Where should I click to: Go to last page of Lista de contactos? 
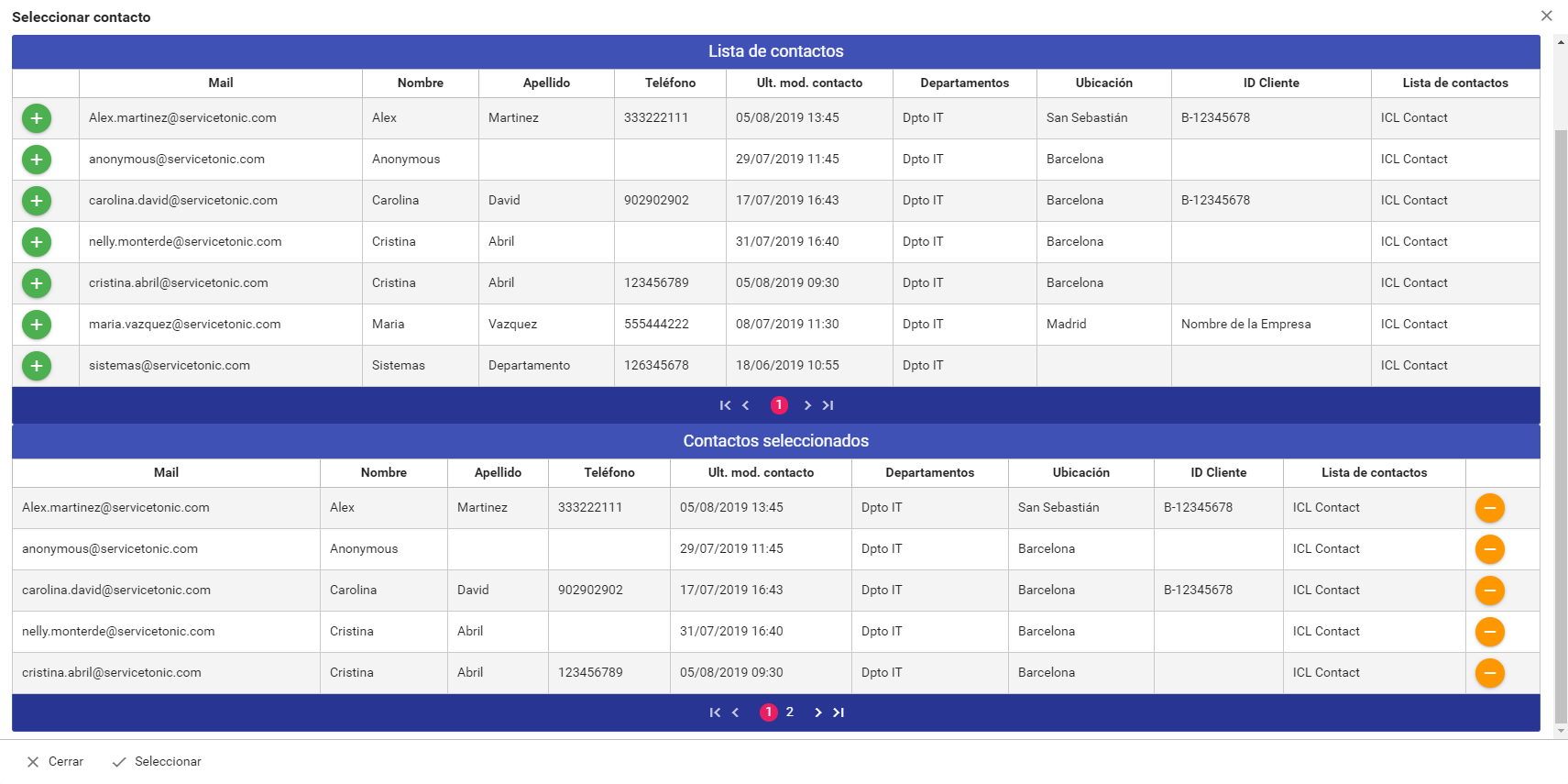[x=828, y=405]
